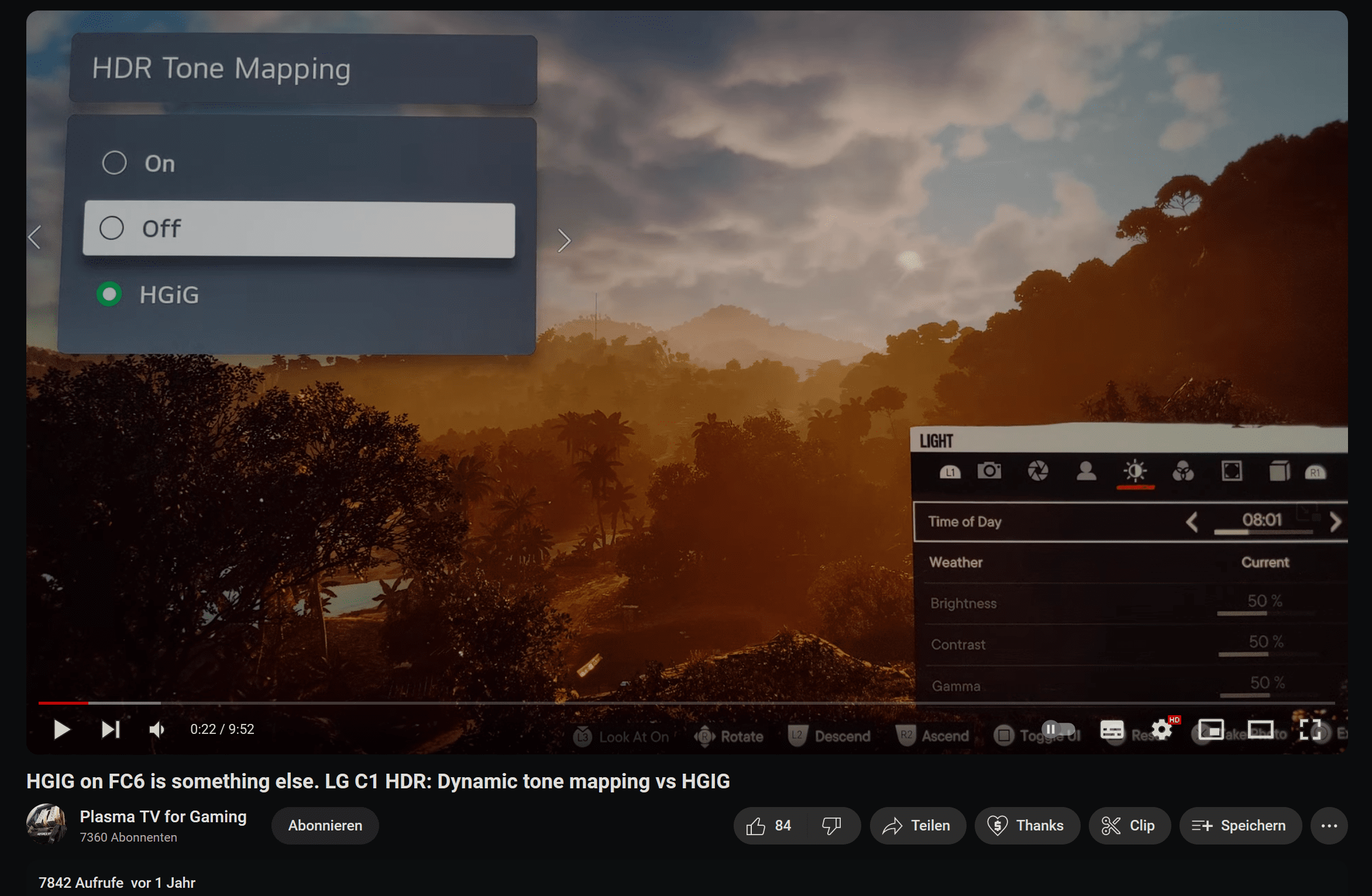Click left arrow beside HDR menu

pyautogui.click(x=35, y=238)
